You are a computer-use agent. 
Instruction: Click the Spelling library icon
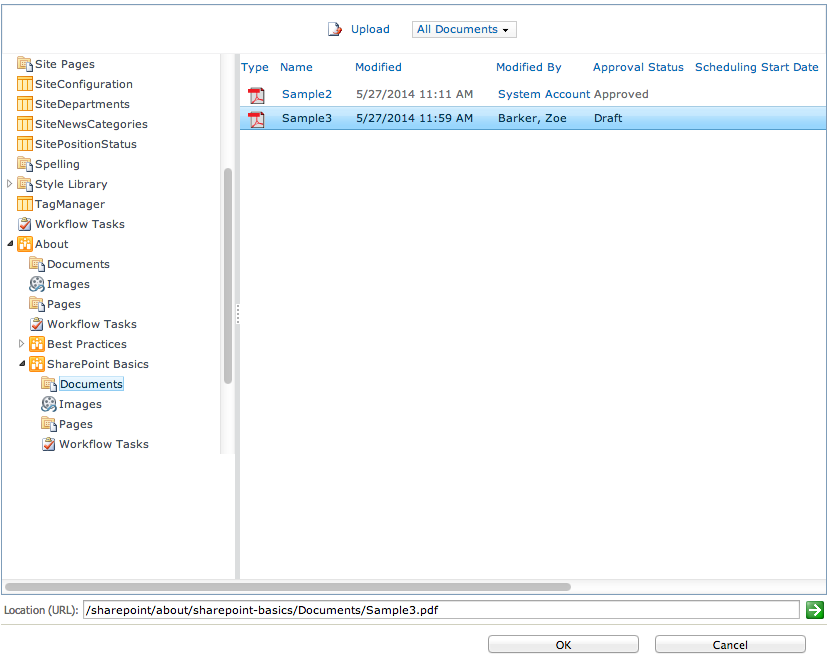[25, 164]
